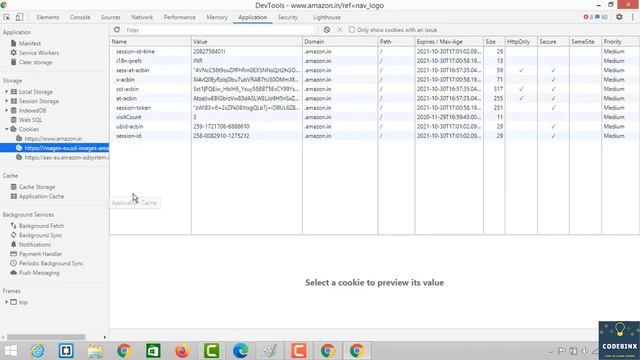Launch Internet Explorer from taskbar

(38, 351)
